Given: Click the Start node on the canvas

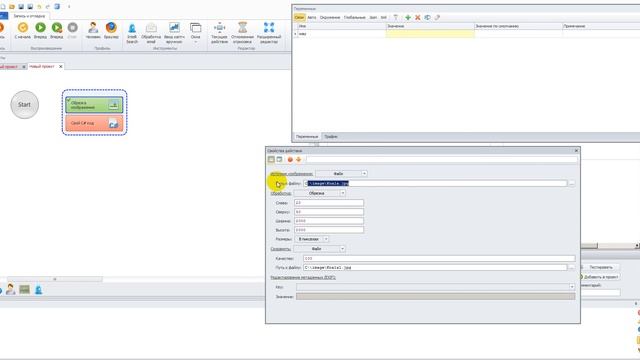Looking at the screenshot, I should point(24,104).
